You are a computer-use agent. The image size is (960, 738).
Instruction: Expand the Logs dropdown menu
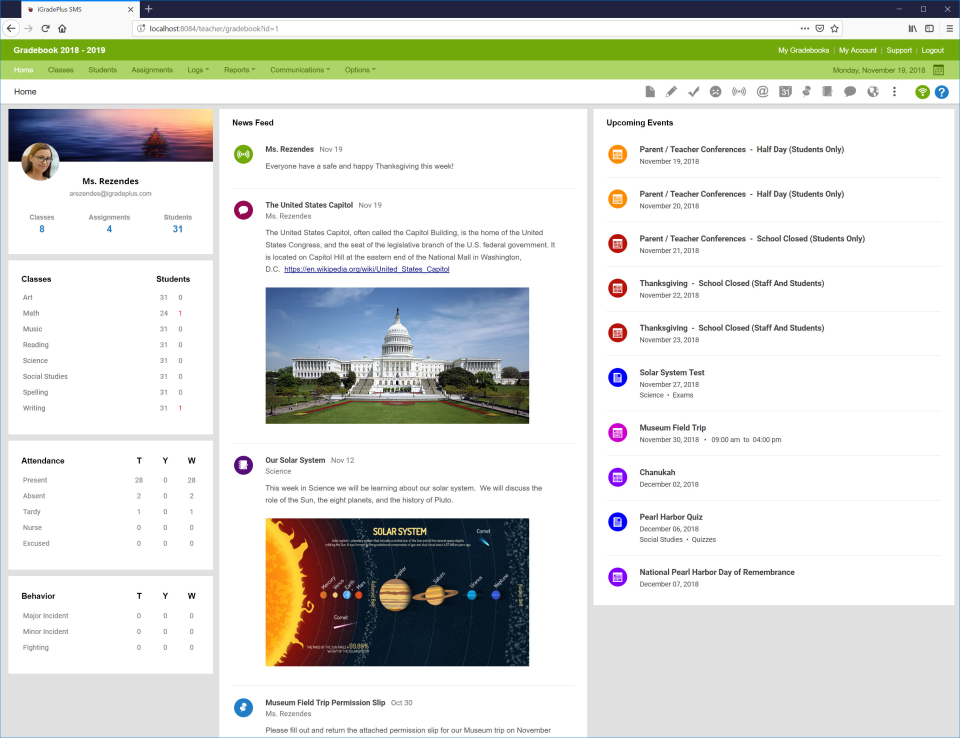(x=198, y=70)
